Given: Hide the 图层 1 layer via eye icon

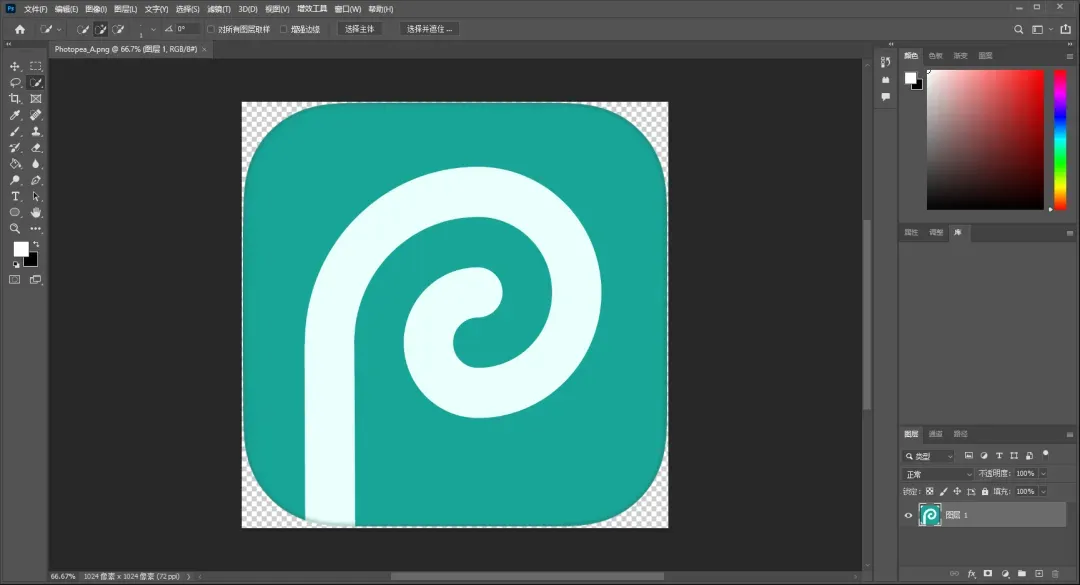Looking at the screenshot, I should 908,515.
